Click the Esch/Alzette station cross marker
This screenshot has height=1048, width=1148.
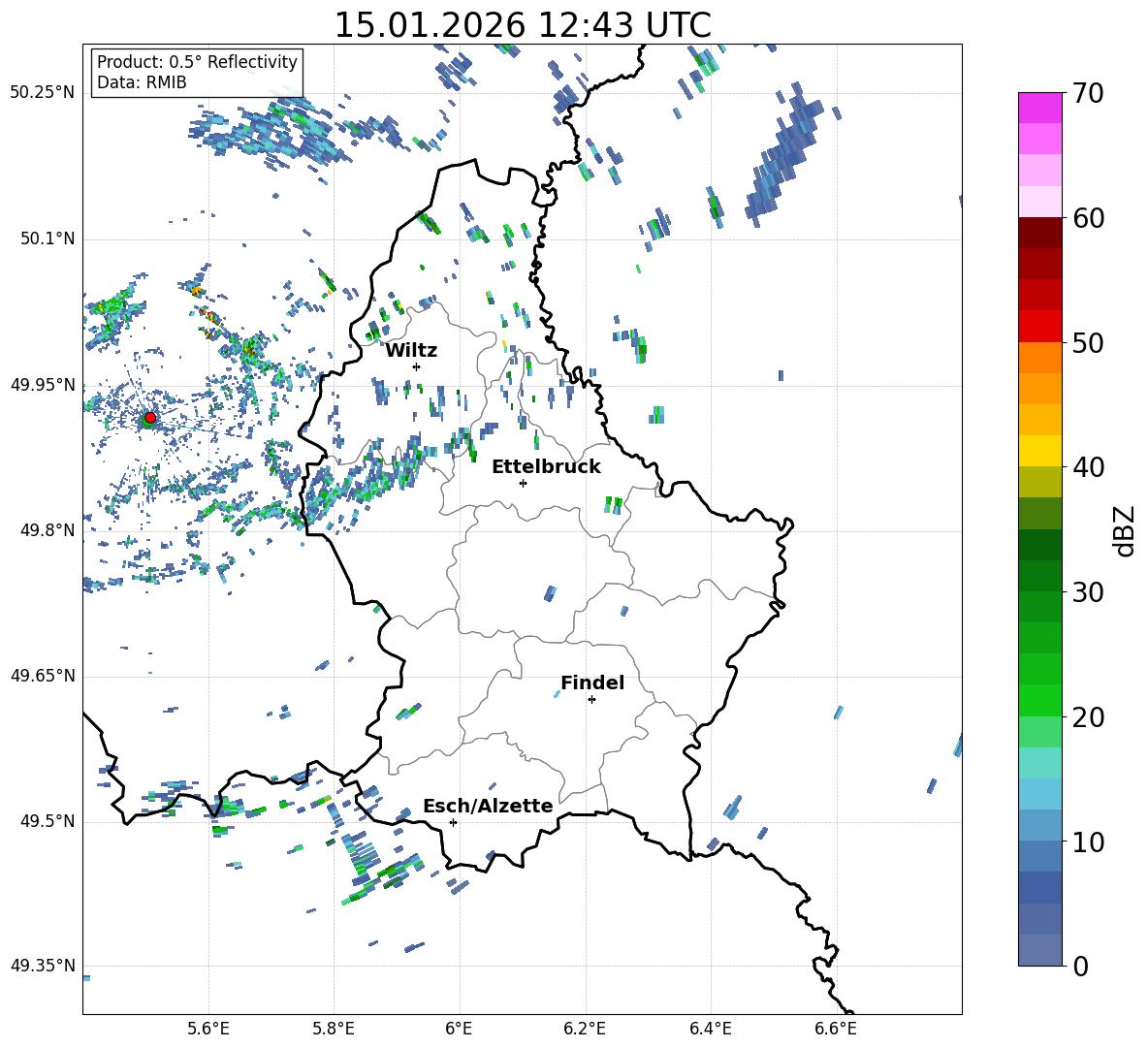click(x=453, y=822)
